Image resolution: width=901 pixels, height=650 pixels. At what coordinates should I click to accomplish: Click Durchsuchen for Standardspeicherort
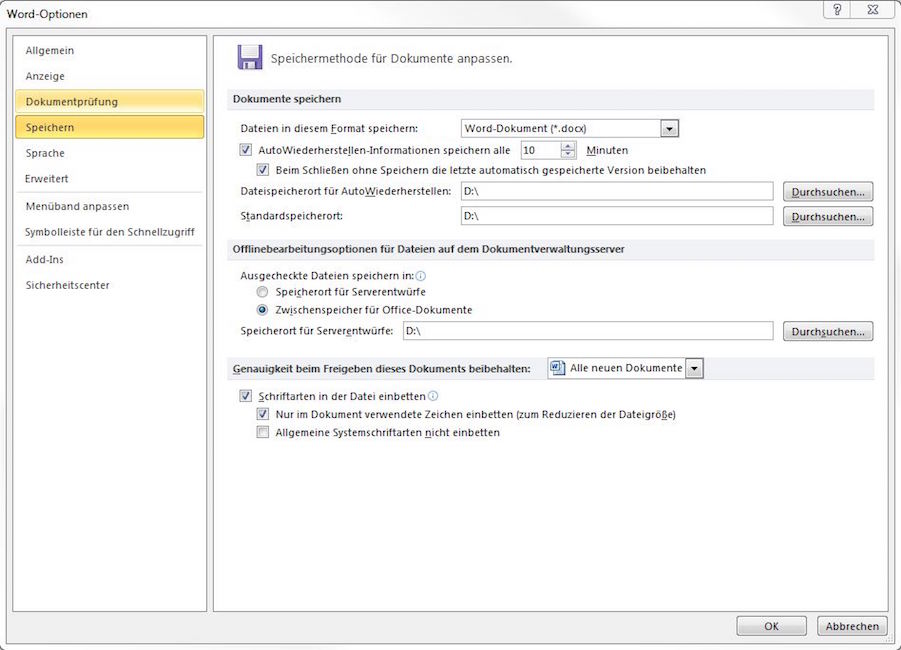coord(827,216)
